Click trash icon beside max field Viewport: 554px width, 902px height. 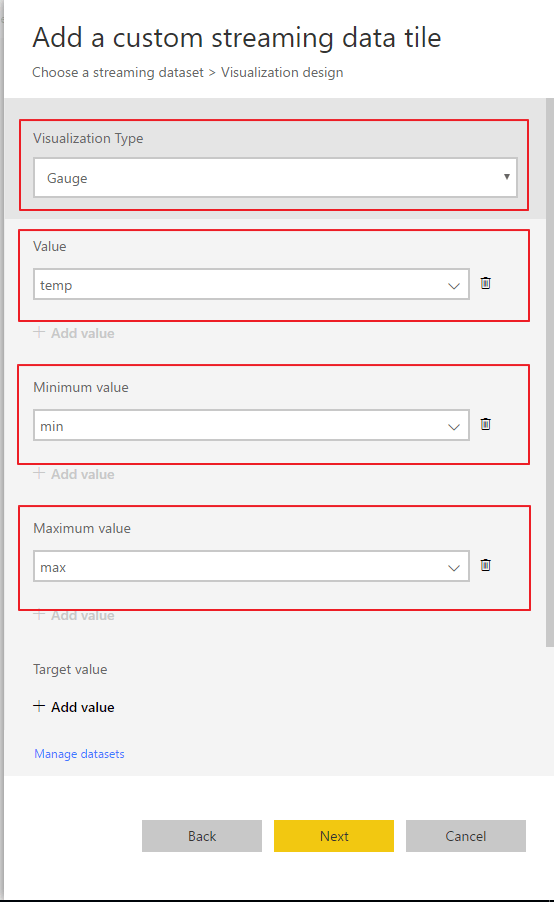click(486, 565)
